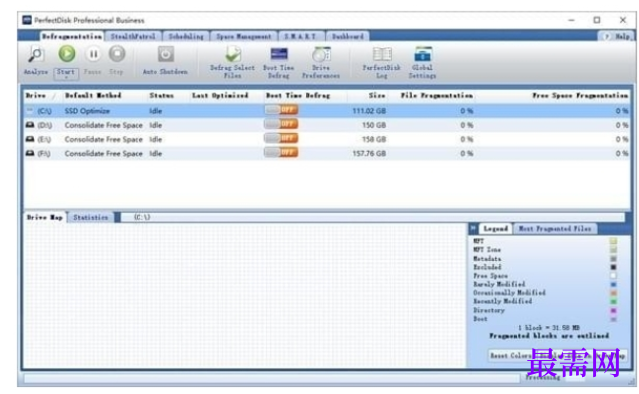Click the PerfectDisk title bar app icon

click(27, 20)
